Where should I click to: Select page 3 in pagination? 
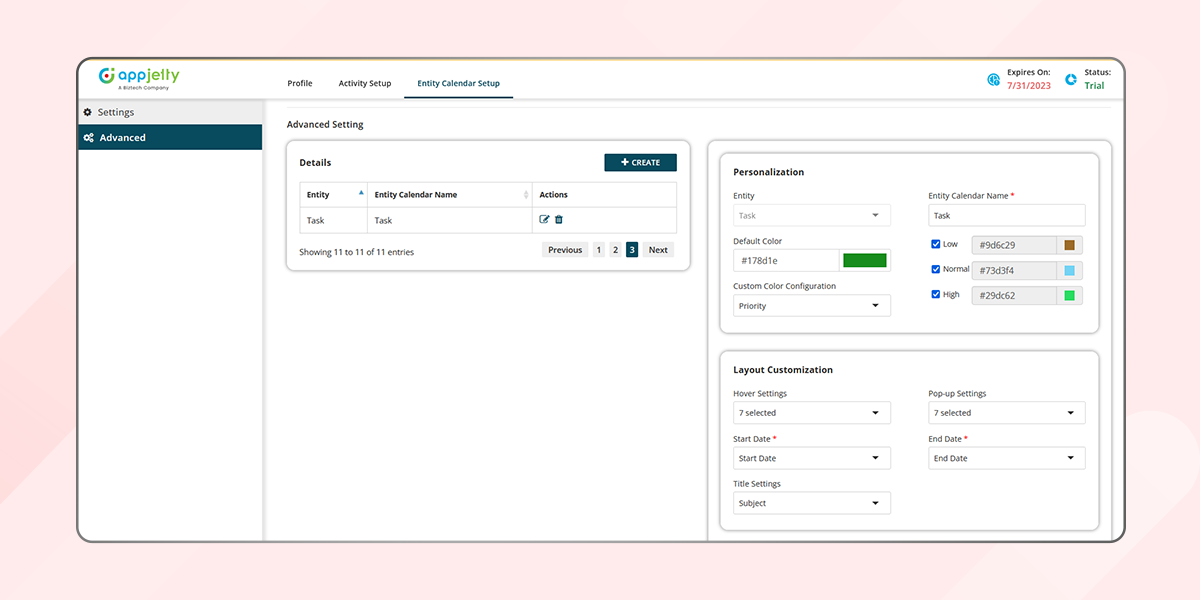click(632, 250)
